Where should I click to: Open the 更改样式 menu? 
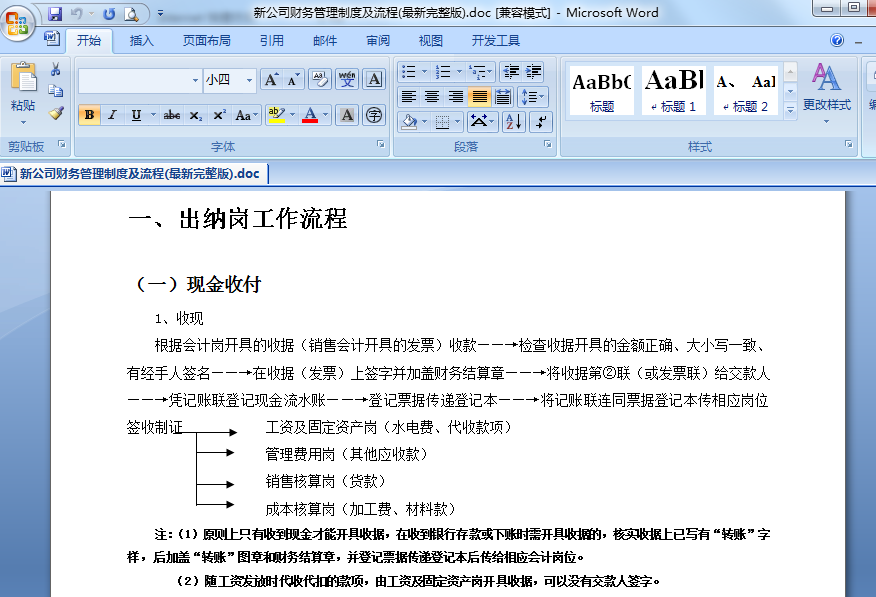(826, 93)
